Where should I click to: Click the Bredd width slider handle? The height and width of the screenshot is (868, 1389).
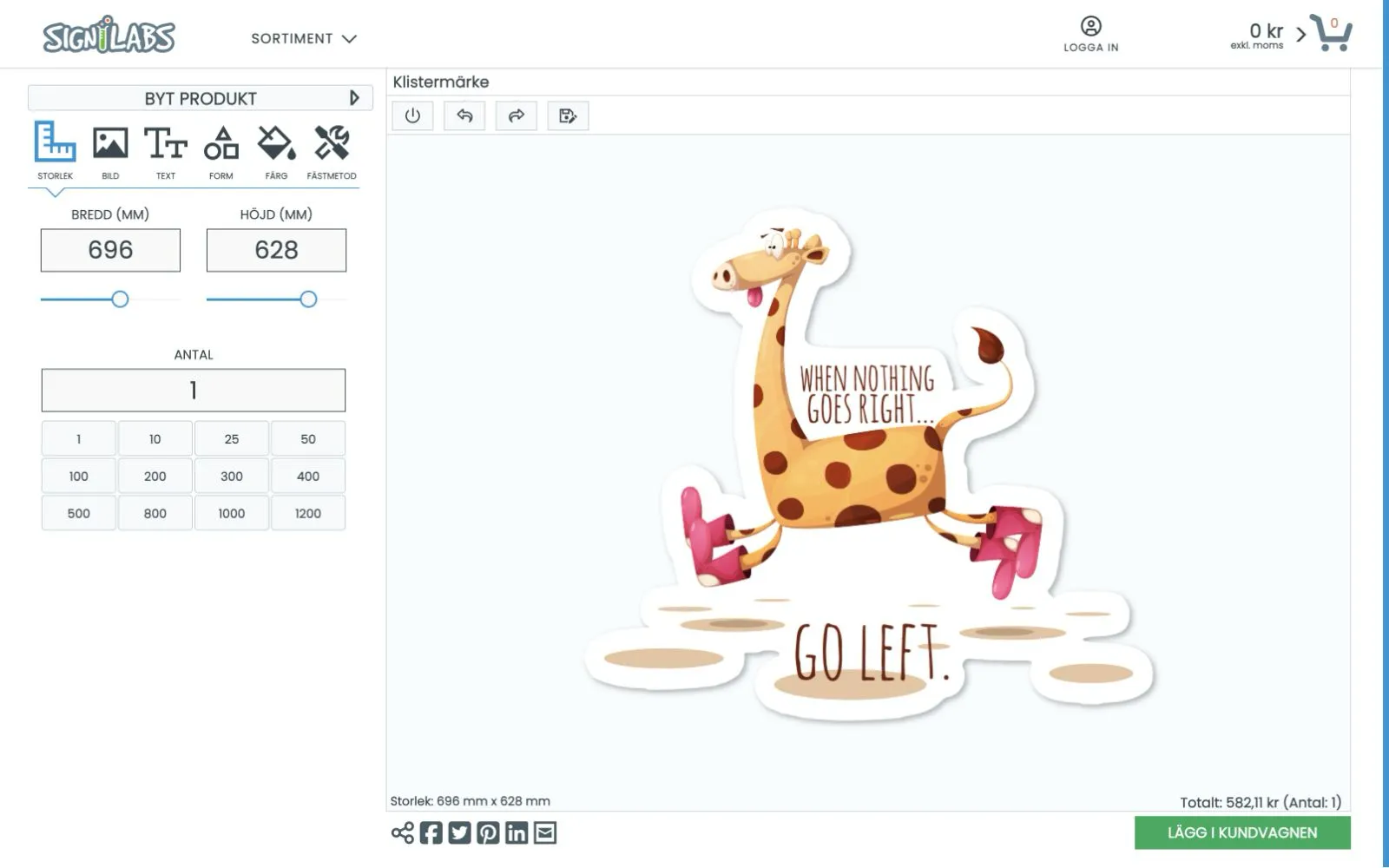click(120, 299)
